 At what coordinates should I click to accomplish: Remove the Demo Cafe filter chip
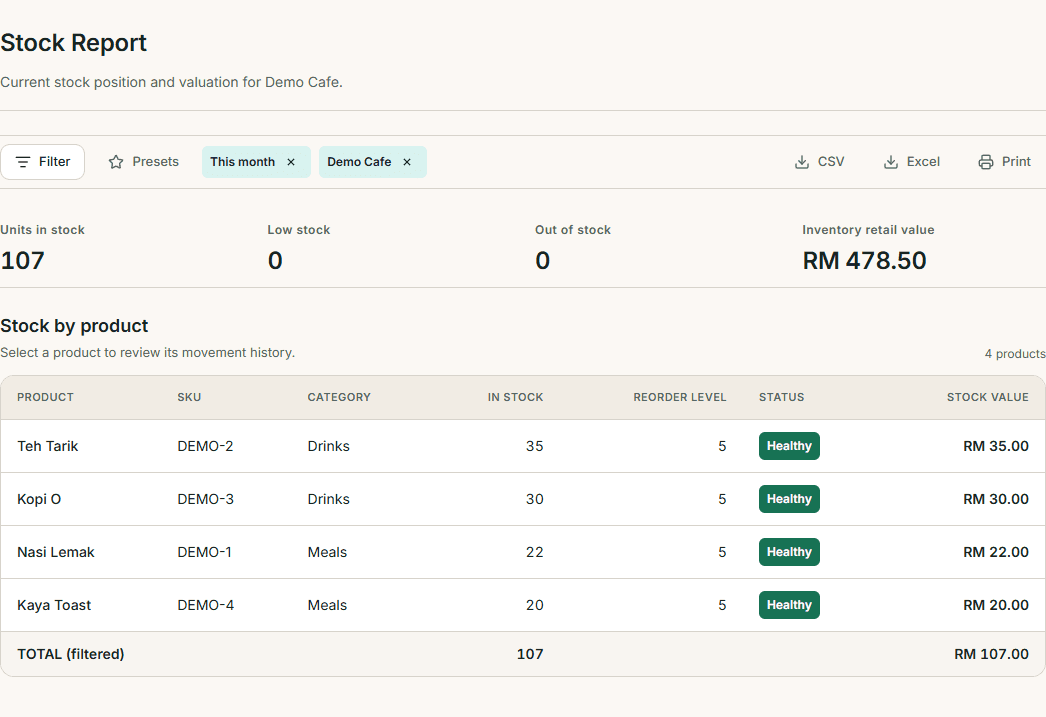[x=407, y=162]
